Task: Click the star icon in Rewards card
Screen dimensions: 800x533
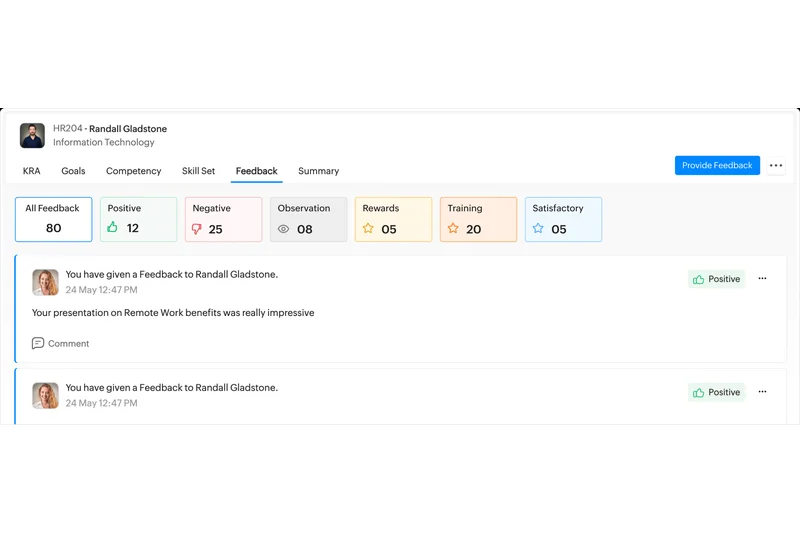Action: coord(368,229)
